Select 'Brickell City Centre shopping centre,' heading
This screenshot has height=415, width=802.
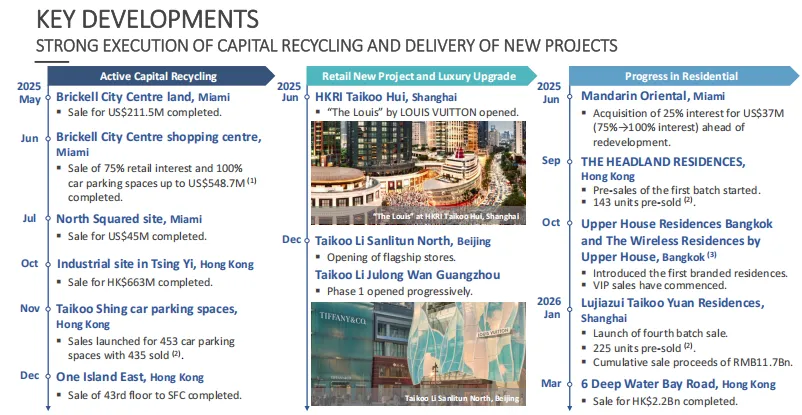point(159,137)
